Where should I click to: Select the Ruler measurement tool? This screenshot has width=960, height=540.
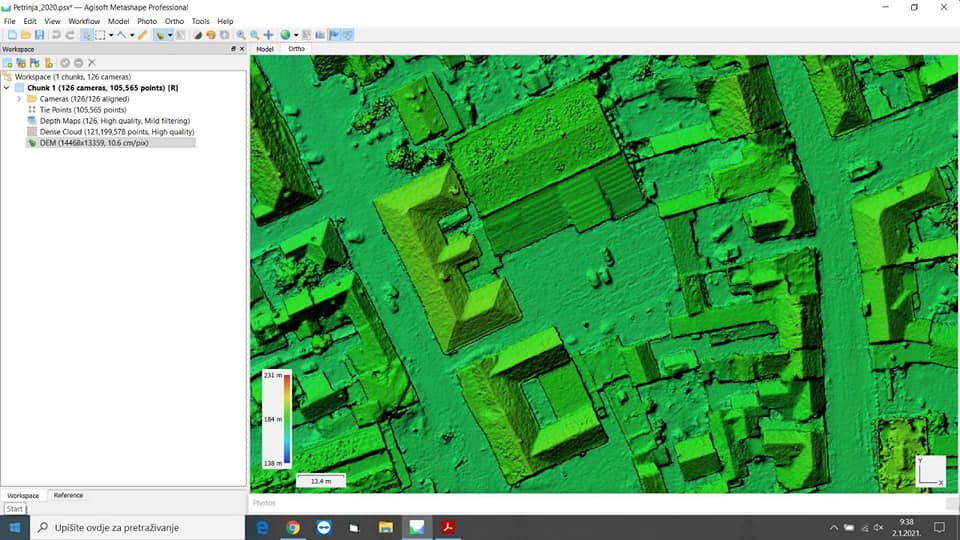pyautogui.click(x=143, y=35)
